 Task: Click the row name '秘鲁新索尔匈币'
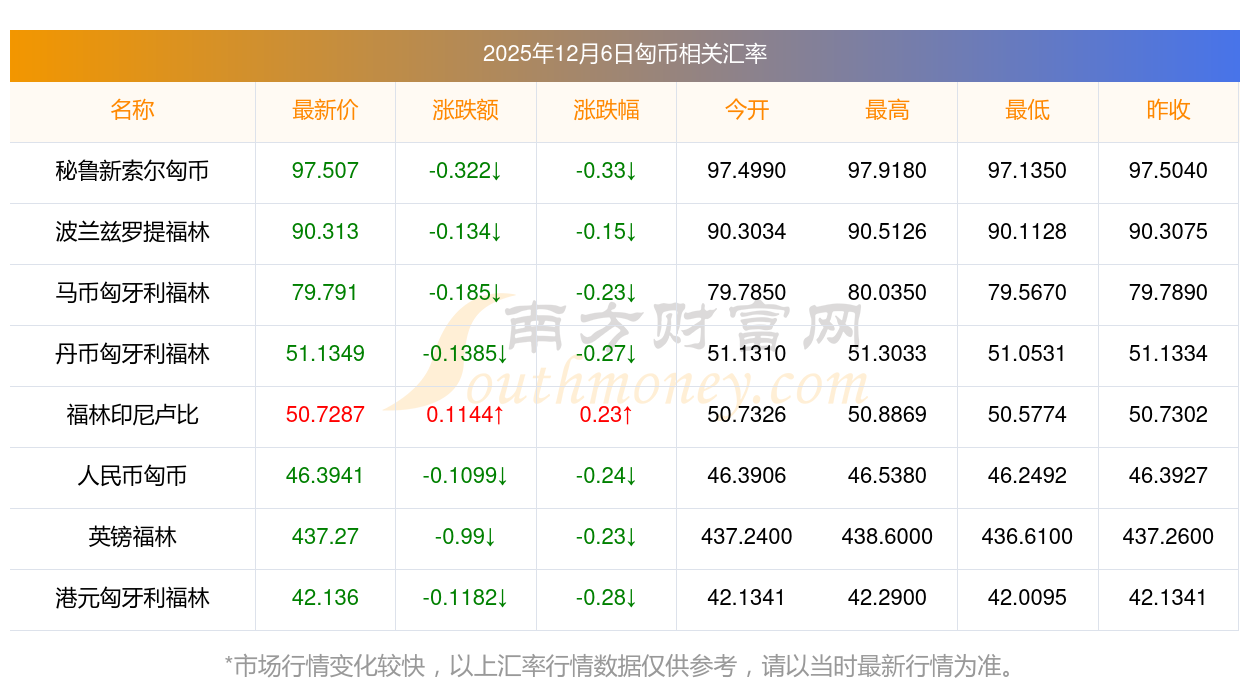pos(132,171)
